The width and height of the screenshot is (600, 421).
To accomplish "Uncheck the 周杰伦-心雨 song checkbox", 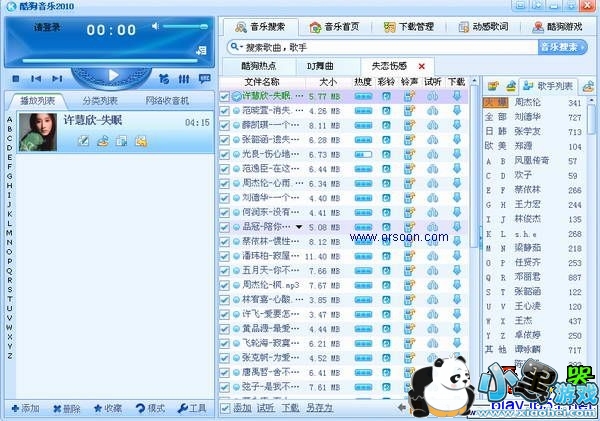I will pyautogui.click(x=225, y=184).
